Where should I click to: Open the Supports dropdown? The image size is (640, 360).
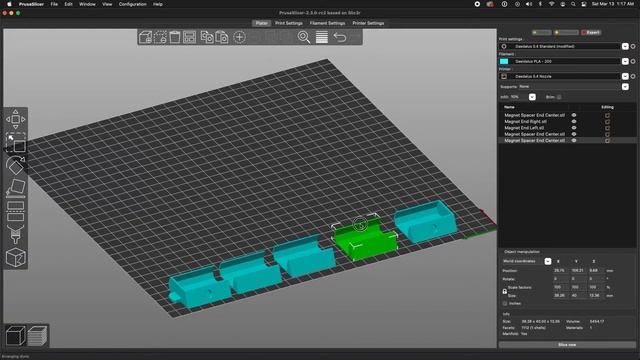click(625, 87)
